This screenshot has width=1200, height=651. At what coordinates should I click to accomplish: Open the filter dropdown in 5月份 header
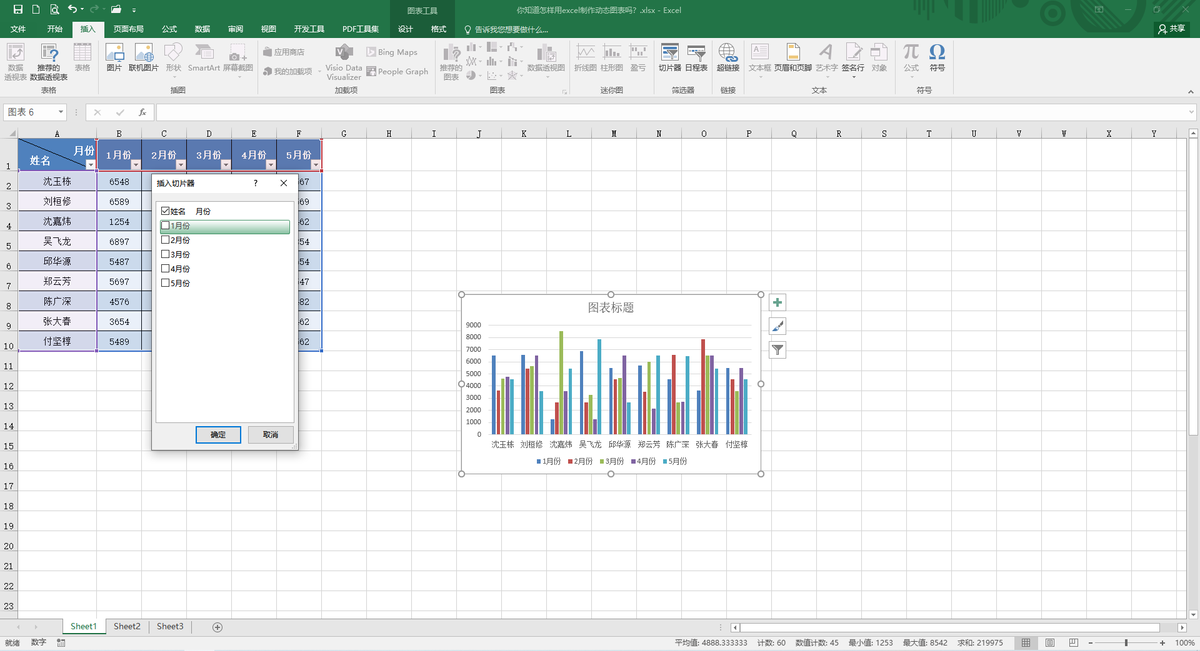(x=315, y=165)
